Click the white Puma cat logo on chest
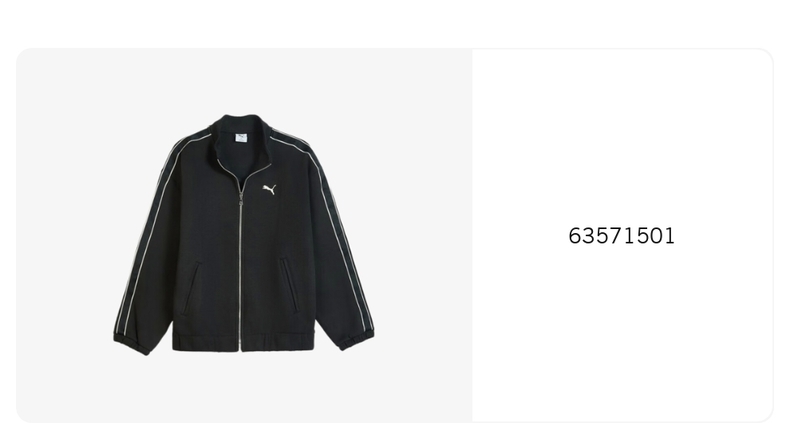Screen dimensions: 790x423 tap(270, 189)
